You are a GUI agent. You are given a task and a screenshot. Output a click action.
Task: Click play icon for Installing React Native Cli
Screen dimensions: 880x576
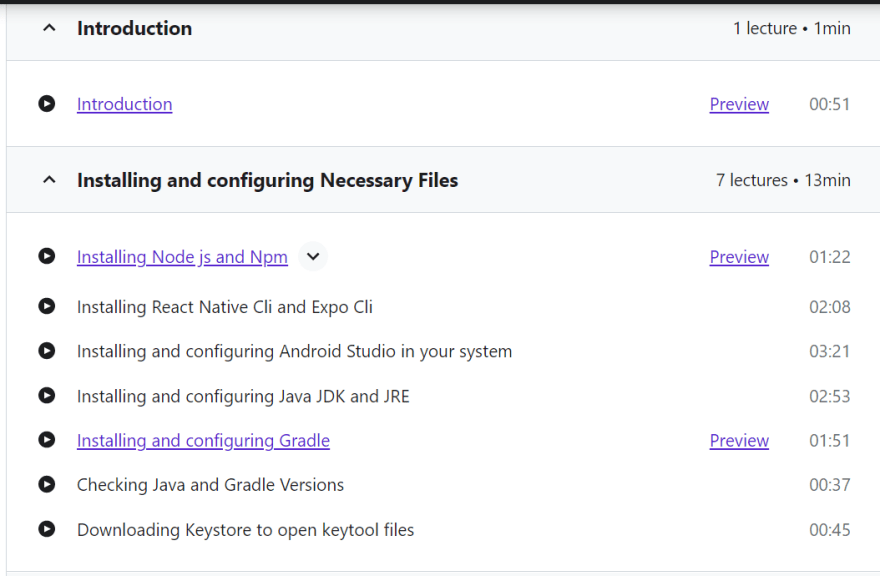pyautogui.click(x=47, y=307)
